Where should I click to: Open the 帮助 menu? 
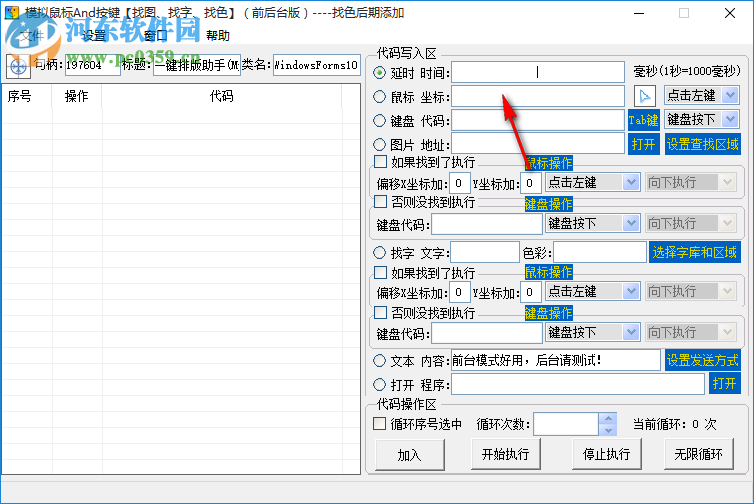click(217, 36)
